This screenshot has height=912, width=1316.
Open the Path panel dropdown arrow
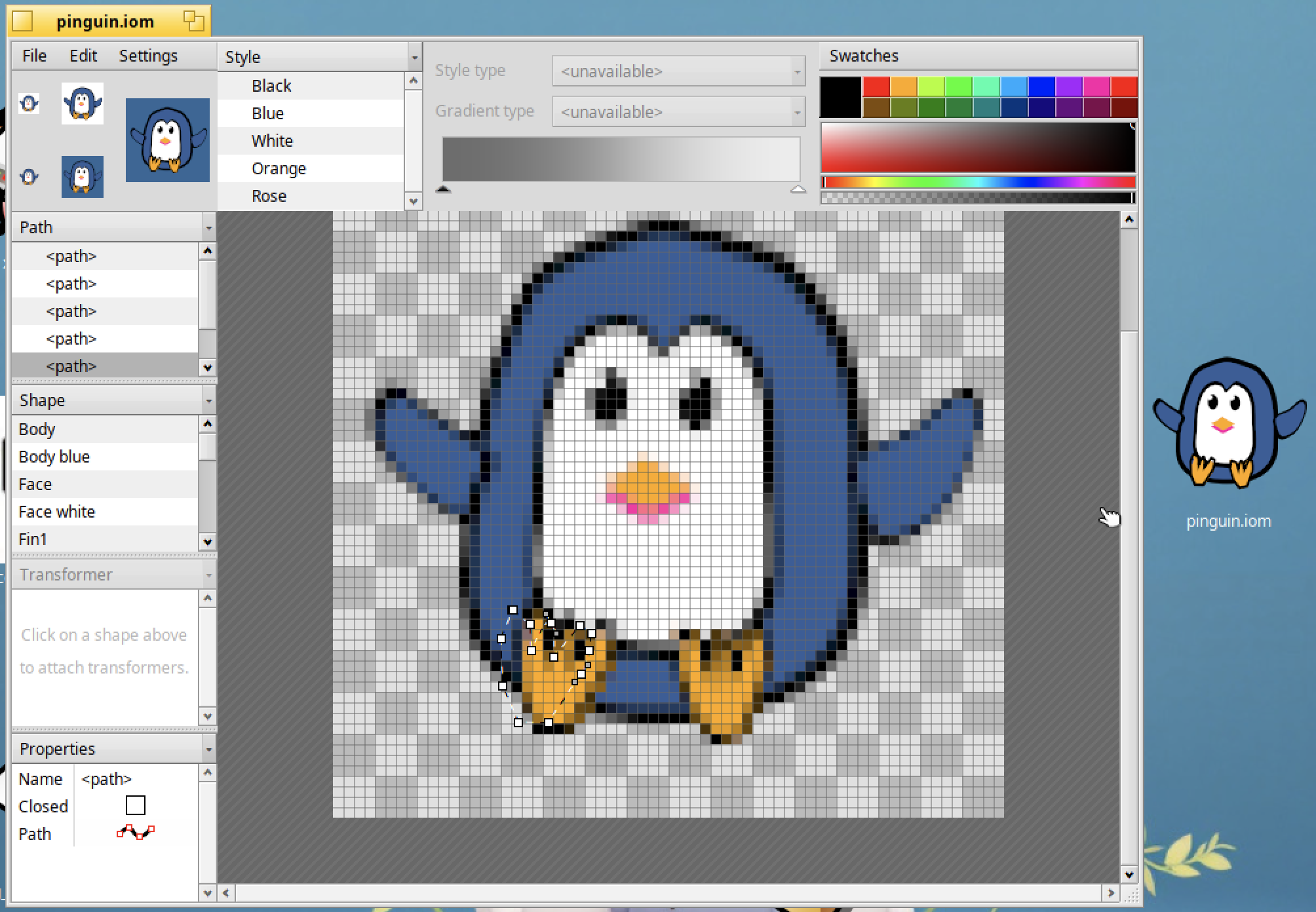click(208, 228)
